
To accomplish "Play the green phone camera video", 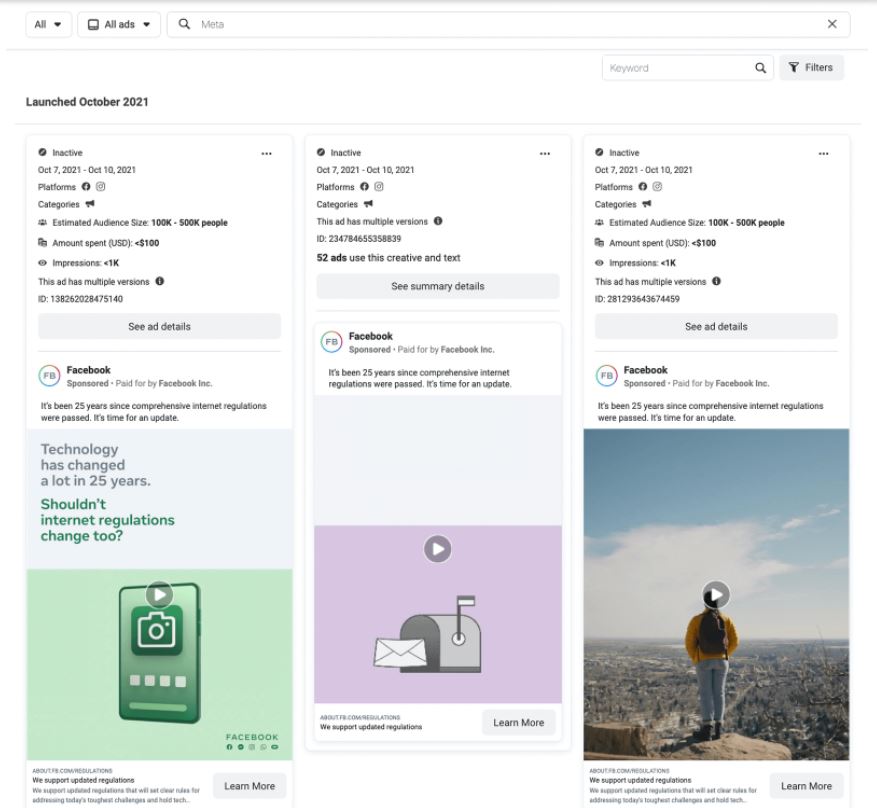I will tap(159, 594).
